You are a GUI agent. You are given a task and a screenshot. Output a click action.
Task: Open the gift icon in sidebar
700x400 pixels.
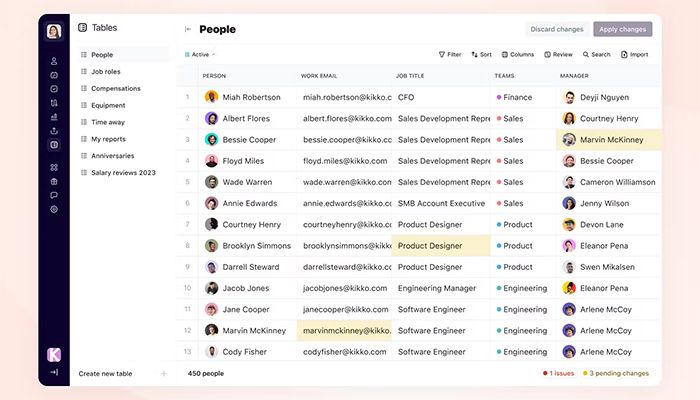(54, 181)
